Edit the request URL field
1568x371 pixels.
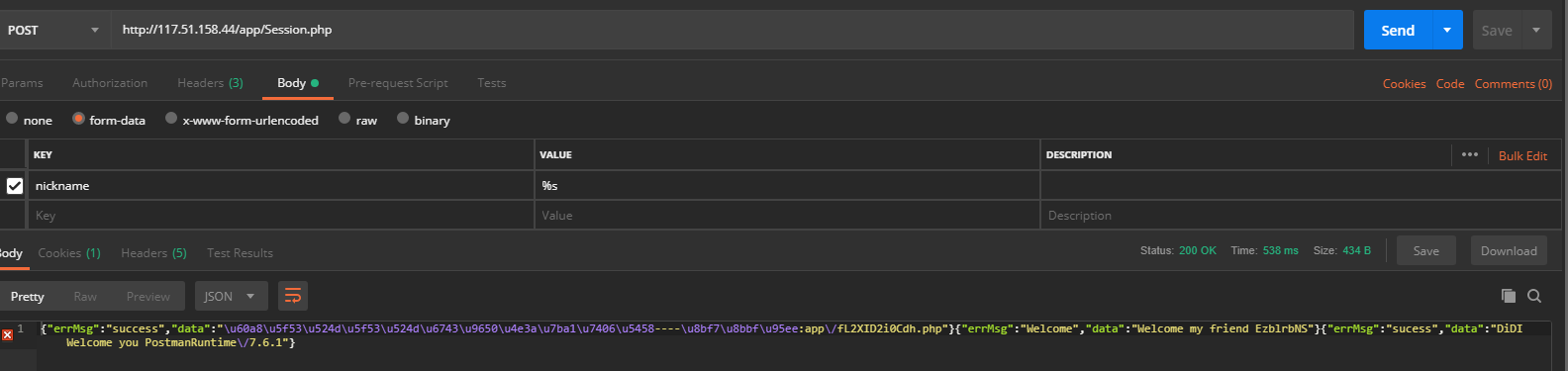pos(733,30)
